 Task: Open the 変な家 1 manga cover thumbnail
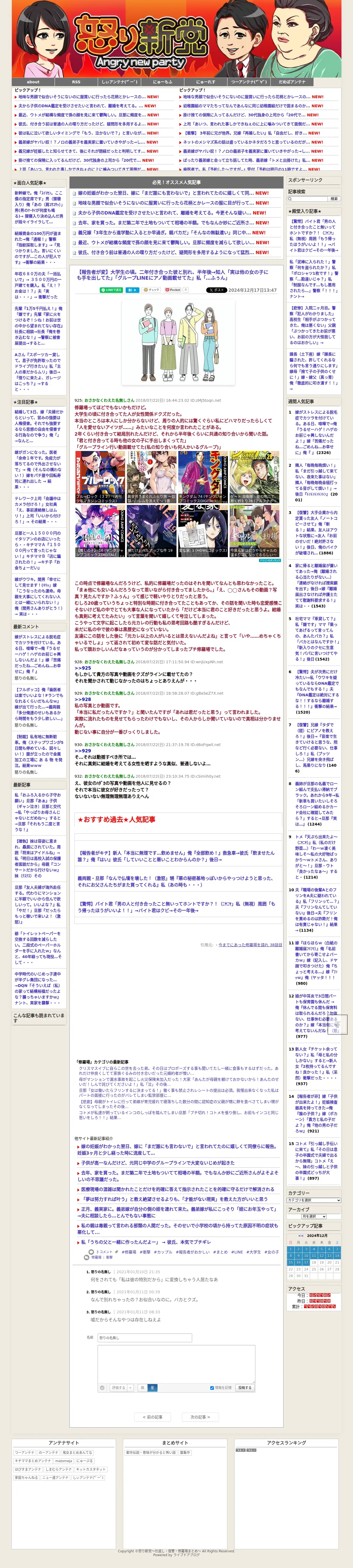point(203,531)
